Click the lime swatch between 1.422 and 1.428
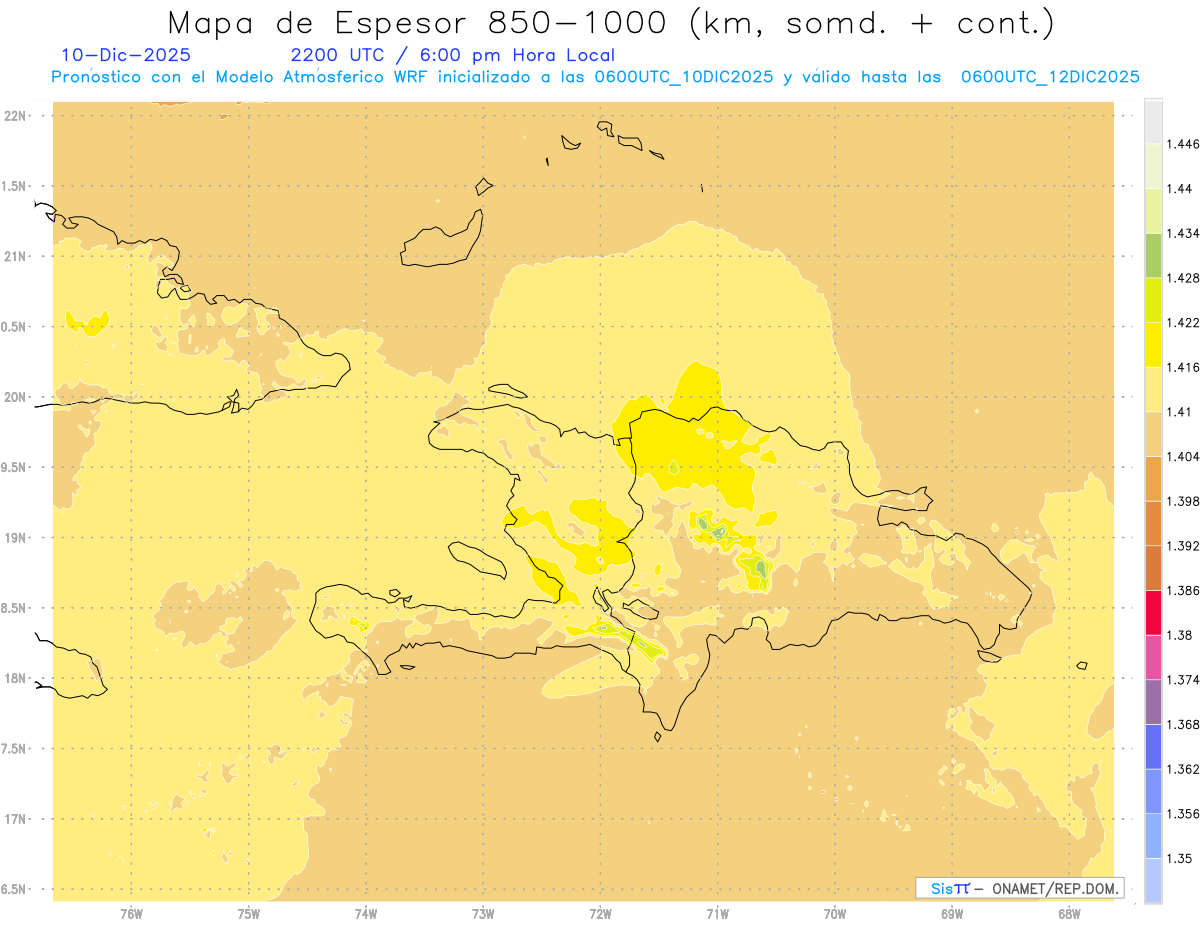The width and height of the screenshot is (1200, 927). [1153, 300]
